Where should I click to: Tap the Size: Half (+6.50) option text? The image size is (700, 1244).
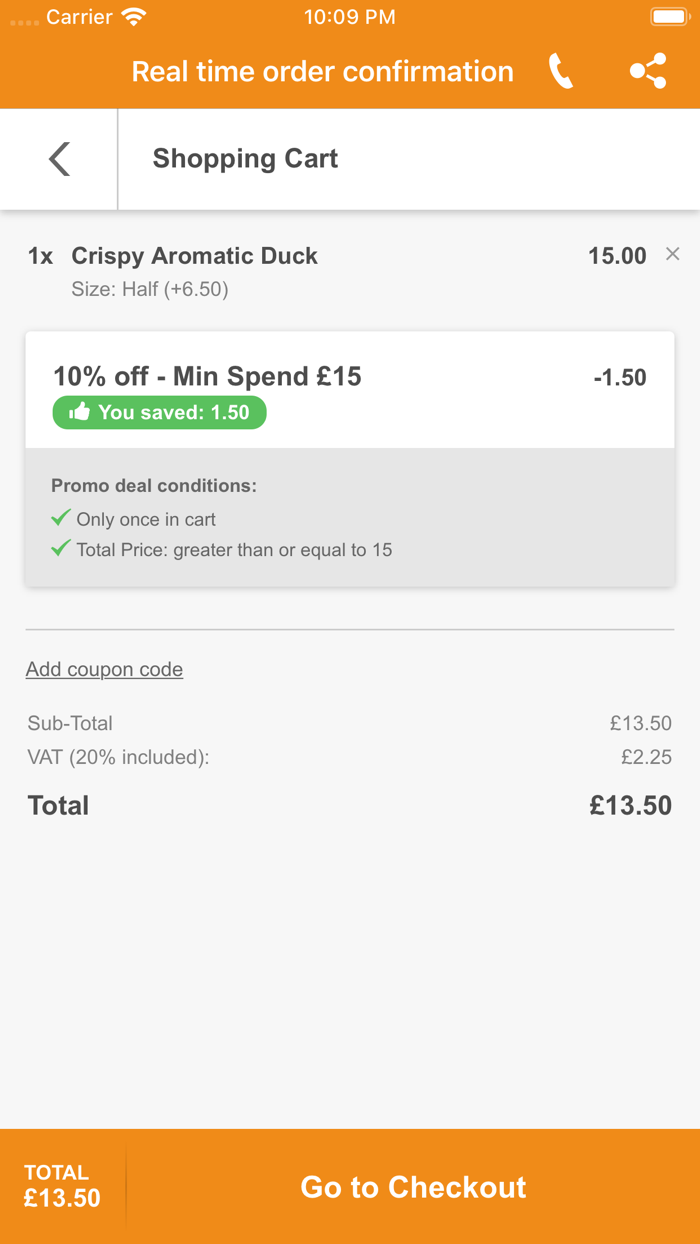pos(150,290)
